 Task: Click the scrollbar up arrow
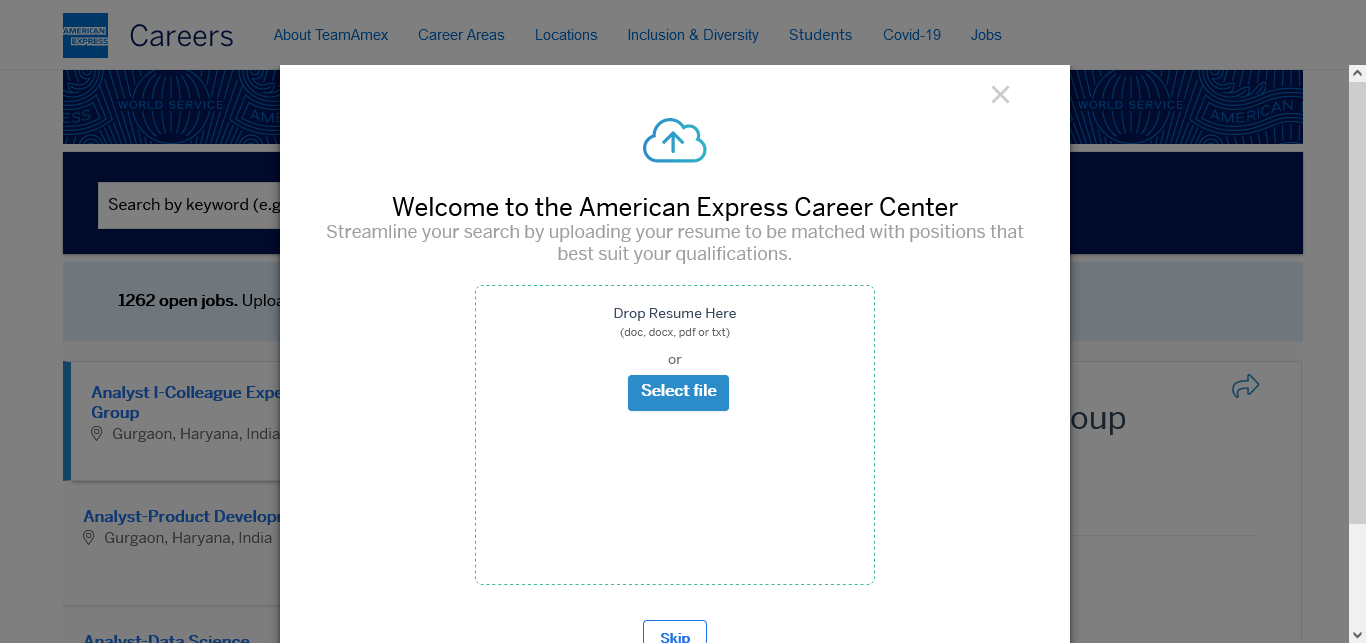(x=1357, y=73)
